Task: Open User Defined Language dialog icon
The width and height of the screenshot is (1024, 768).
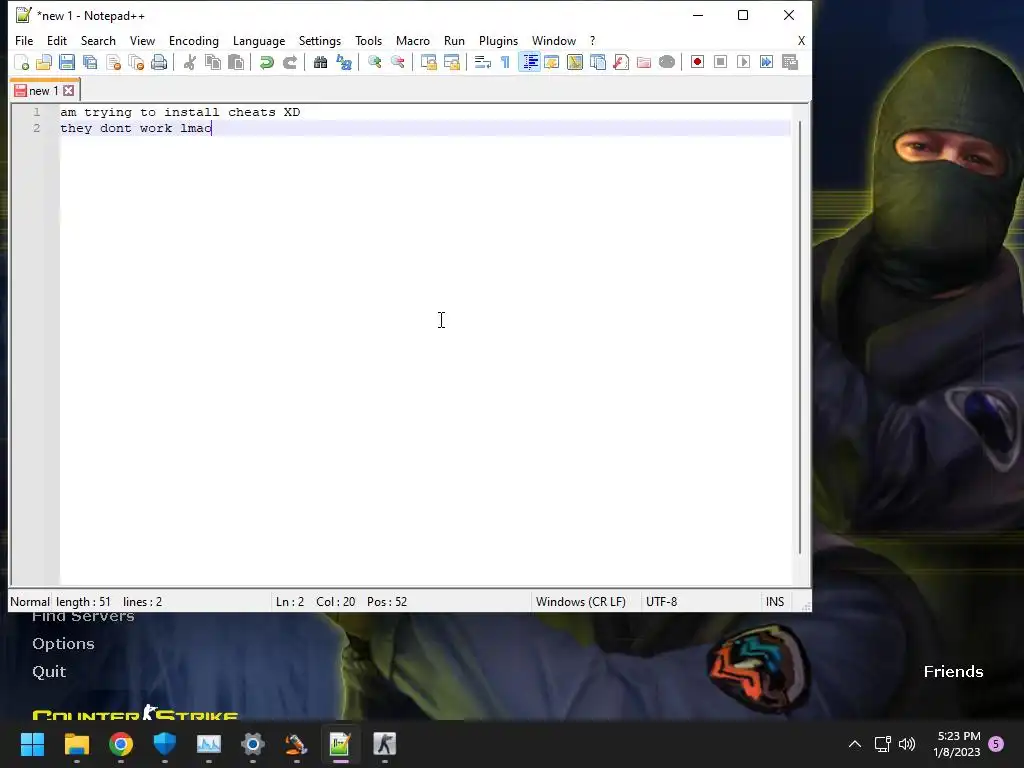Action: pos(552,62)
